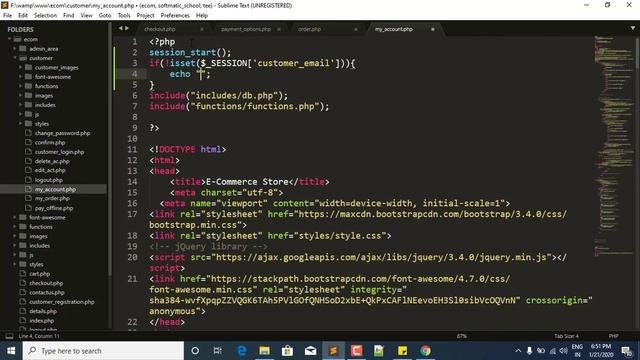Click Tab Size: 4 in status bar
The height and width of the screenshot is (360, 640).
567,336
